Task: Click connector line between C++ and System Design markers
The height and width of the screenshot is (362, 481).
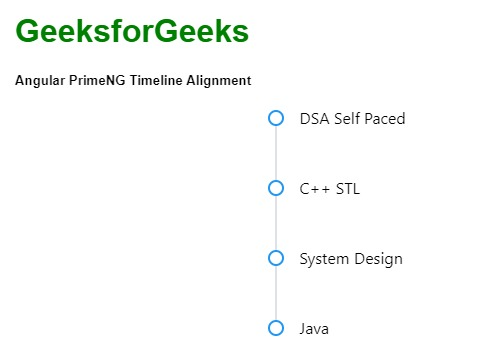Action: click(276, 223)
